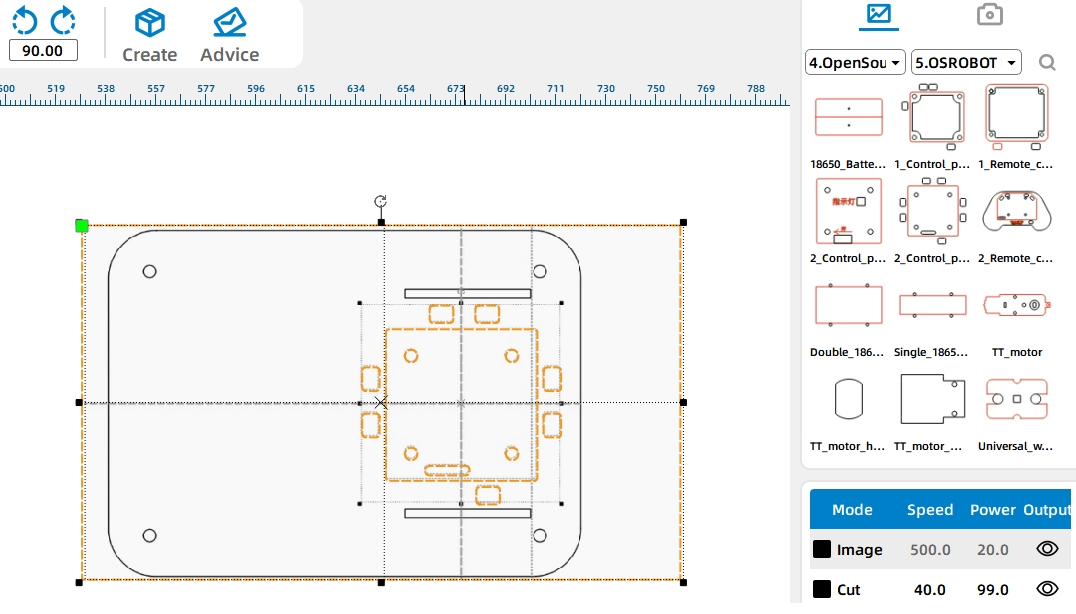Click the green top-left anchor handle
The height and width of the screenshot is (614, 1076).
point(81,226)
